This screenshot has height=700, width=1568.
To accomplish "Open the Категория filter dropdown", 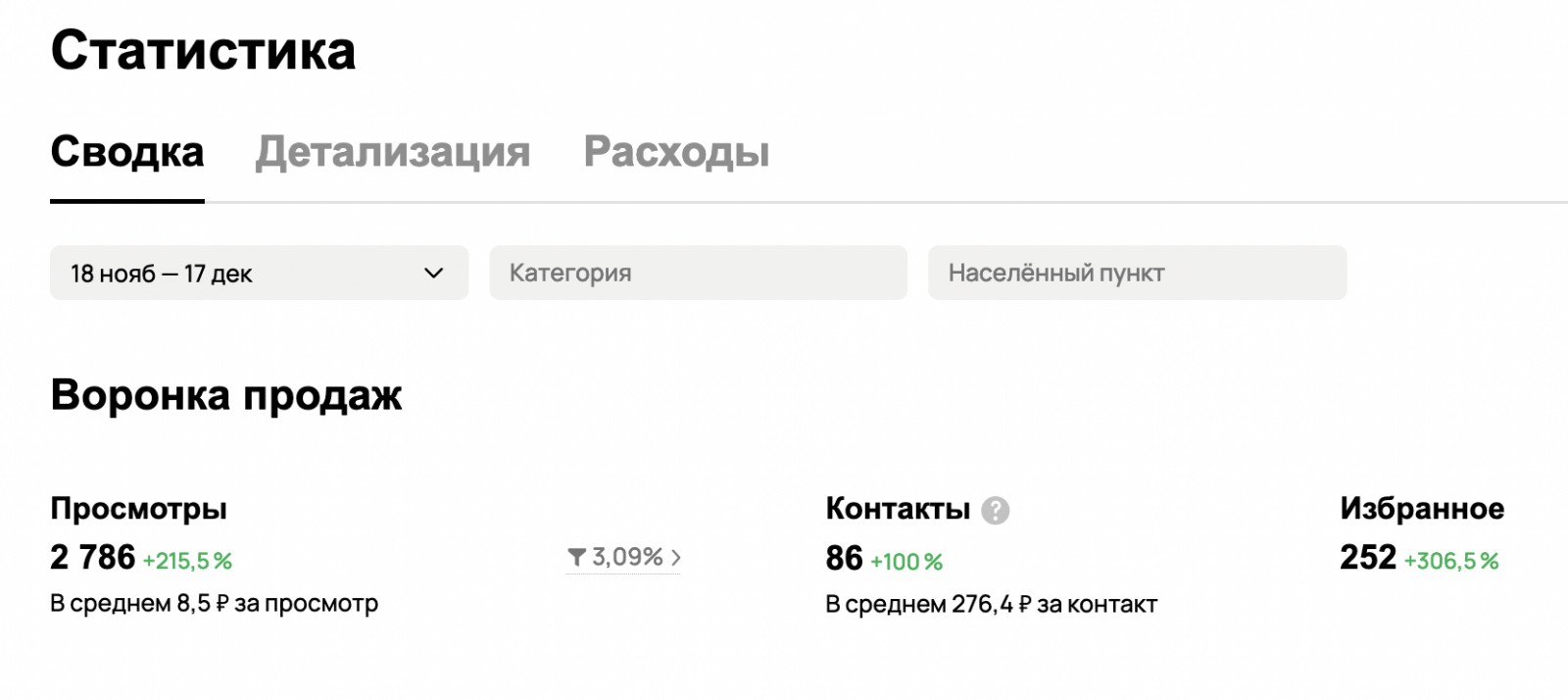I will (698, 274).
